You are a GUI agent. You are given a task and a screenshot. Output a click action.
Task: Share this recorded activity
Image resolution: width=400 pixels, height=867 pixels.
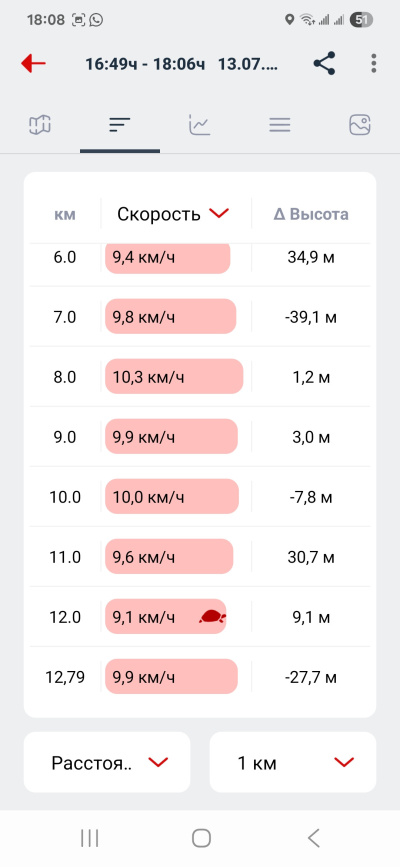pos(324,64)
